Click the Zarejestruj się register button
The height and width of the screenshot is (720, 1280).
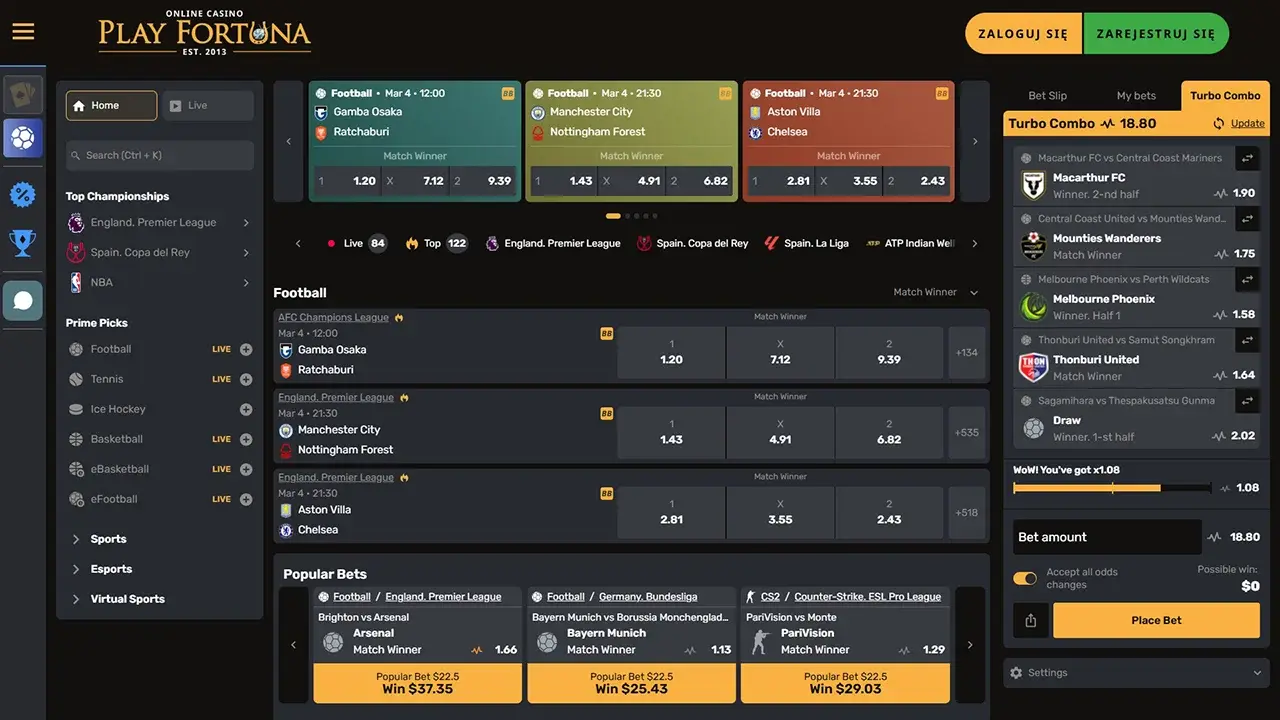[x=1156, y=33]
